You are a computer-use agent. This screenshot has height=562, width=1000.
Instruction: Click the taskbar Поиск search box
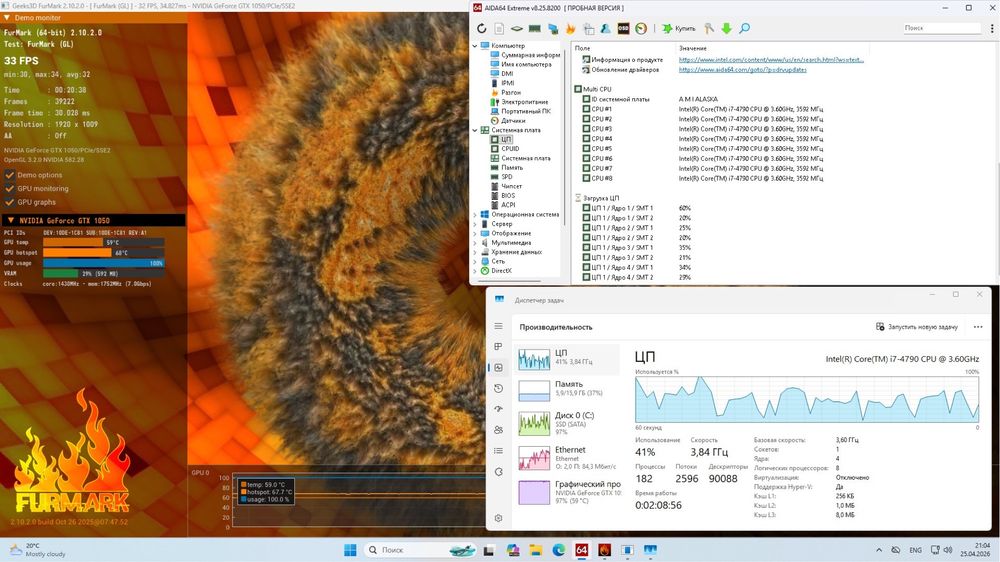tap(420, 550)
